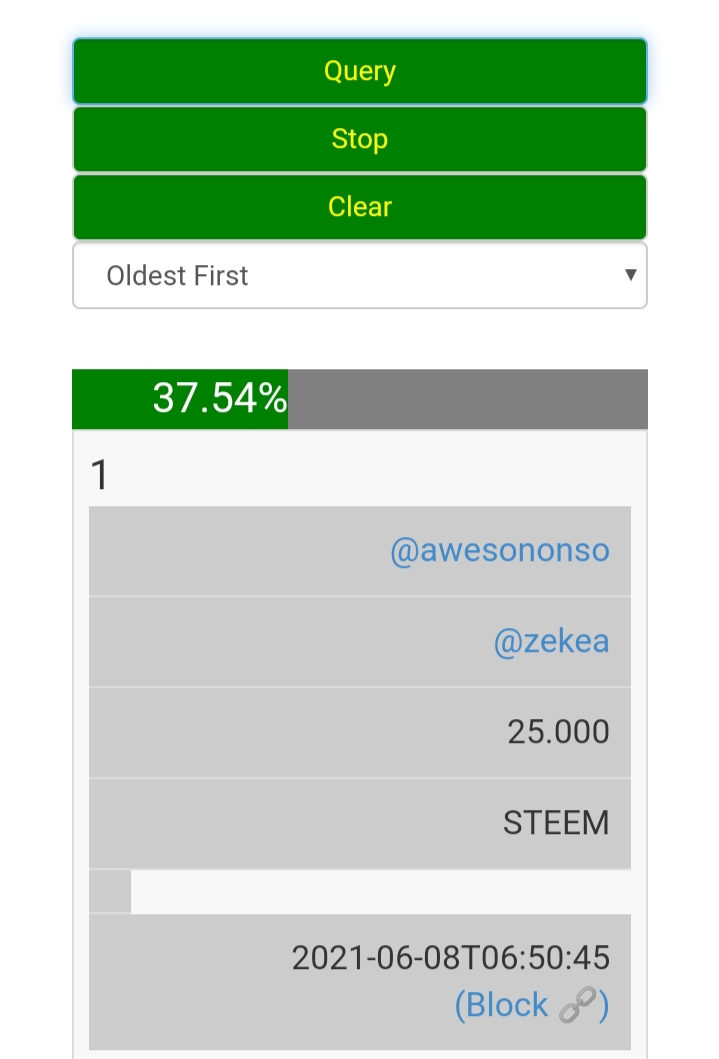Viewport: 719px width, 1059px height.
Task: Click the white blank space beside the memo cell
Action: pyautogui.click(x=380, y=891)
